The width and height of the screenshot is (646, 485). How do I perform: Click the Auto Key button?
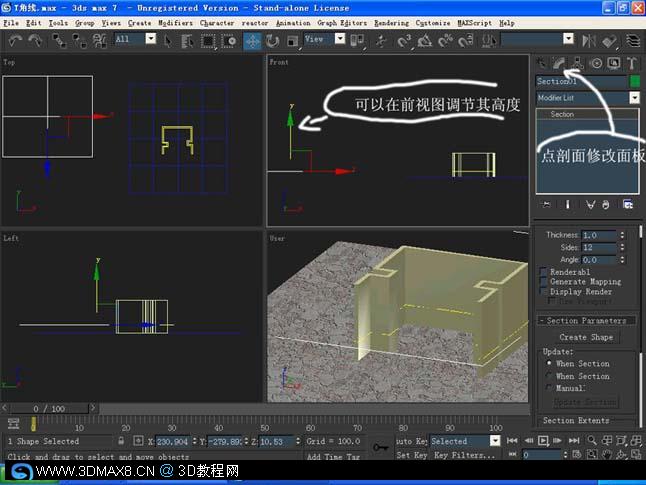[411, 441]
